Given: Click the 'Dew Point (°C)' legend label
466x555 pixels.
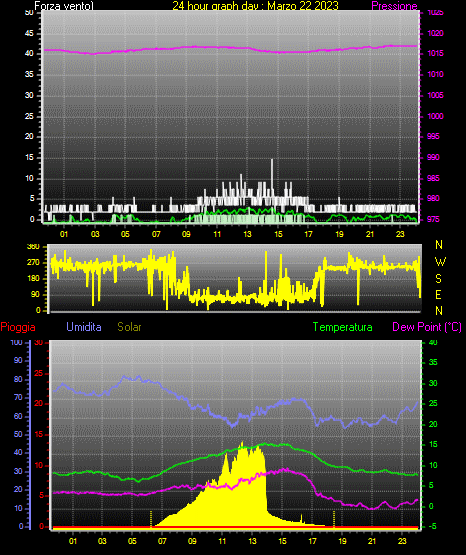Looking at the screenshot, I should click(427, 327).
